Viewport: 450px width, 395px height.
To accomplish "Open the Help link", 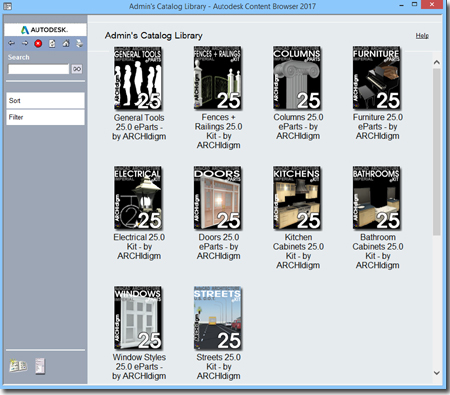I will pyautogui.click(x=422, y=36).
